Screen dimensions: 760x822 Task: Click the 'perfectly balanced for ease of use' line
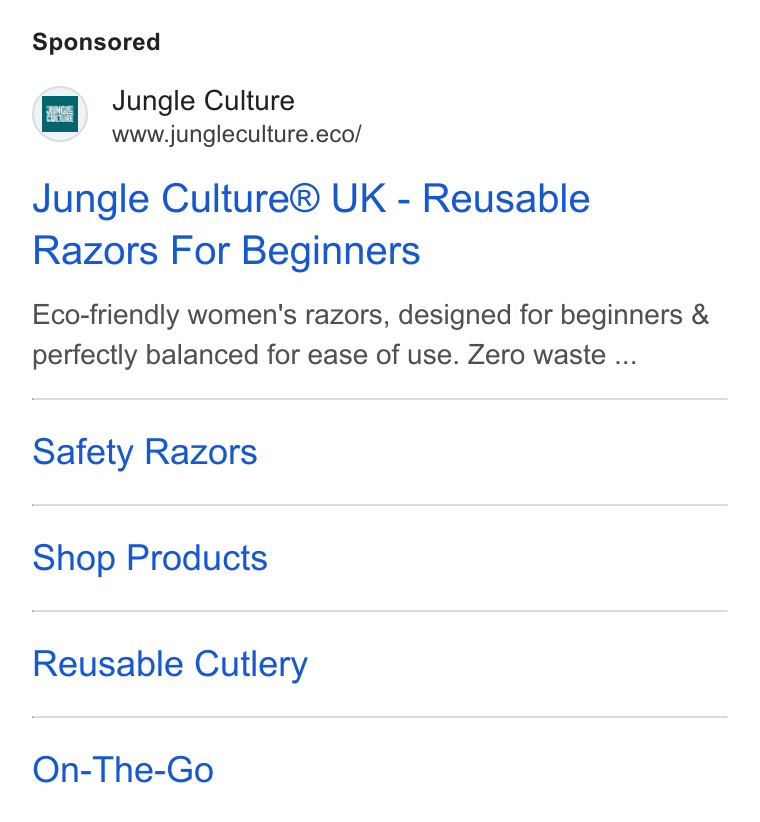tap(246, 356)
